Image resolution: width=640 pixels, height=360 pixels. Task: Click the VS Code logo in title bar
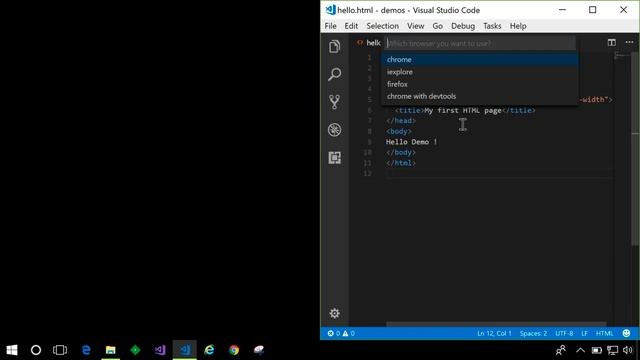tap(330, 10)
